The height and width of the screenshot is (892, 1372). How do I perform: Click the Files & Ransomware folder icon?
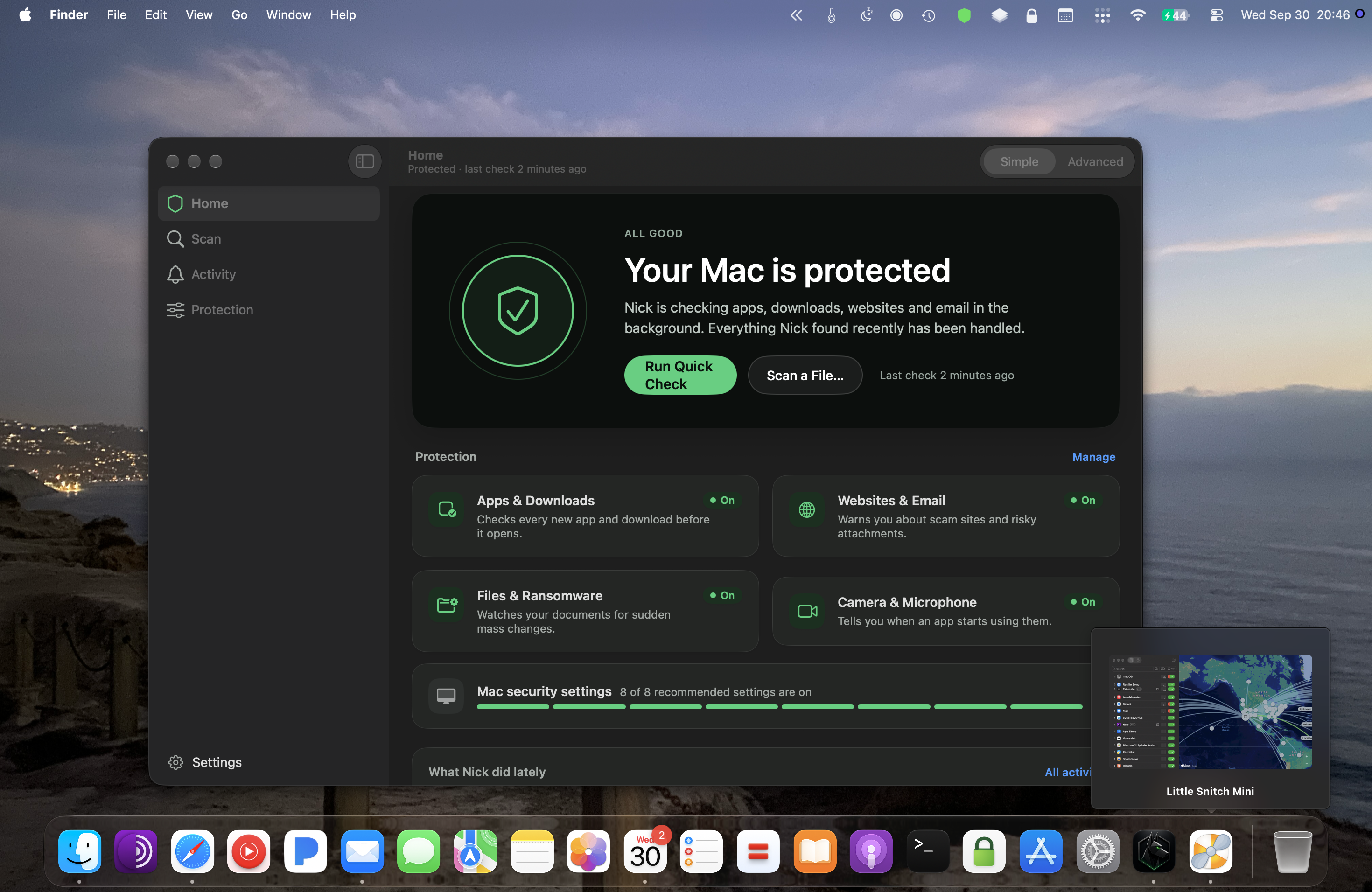click(x=446, y=605)
